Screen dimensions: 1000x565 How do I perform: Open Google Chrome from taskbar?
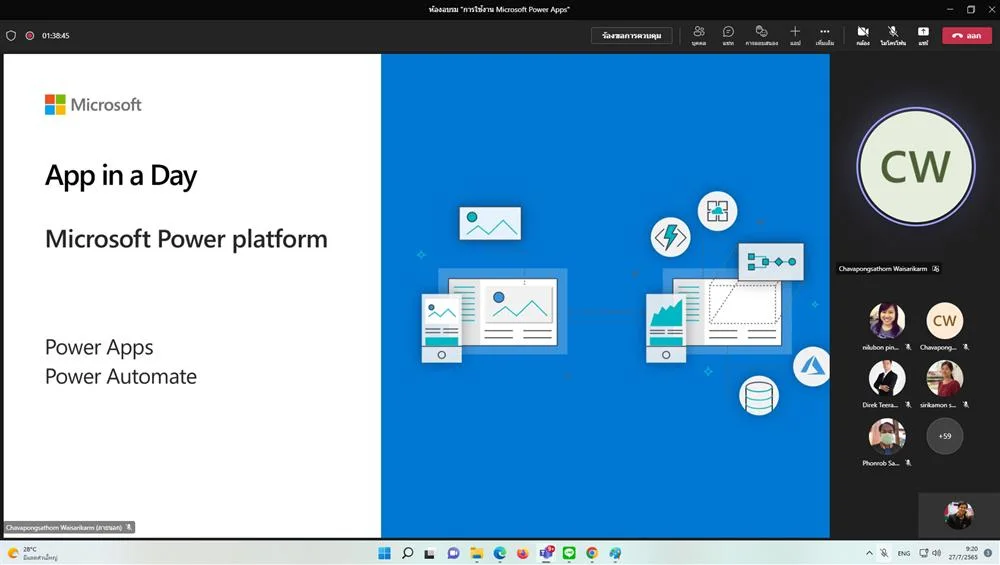(x=592, y=553)
